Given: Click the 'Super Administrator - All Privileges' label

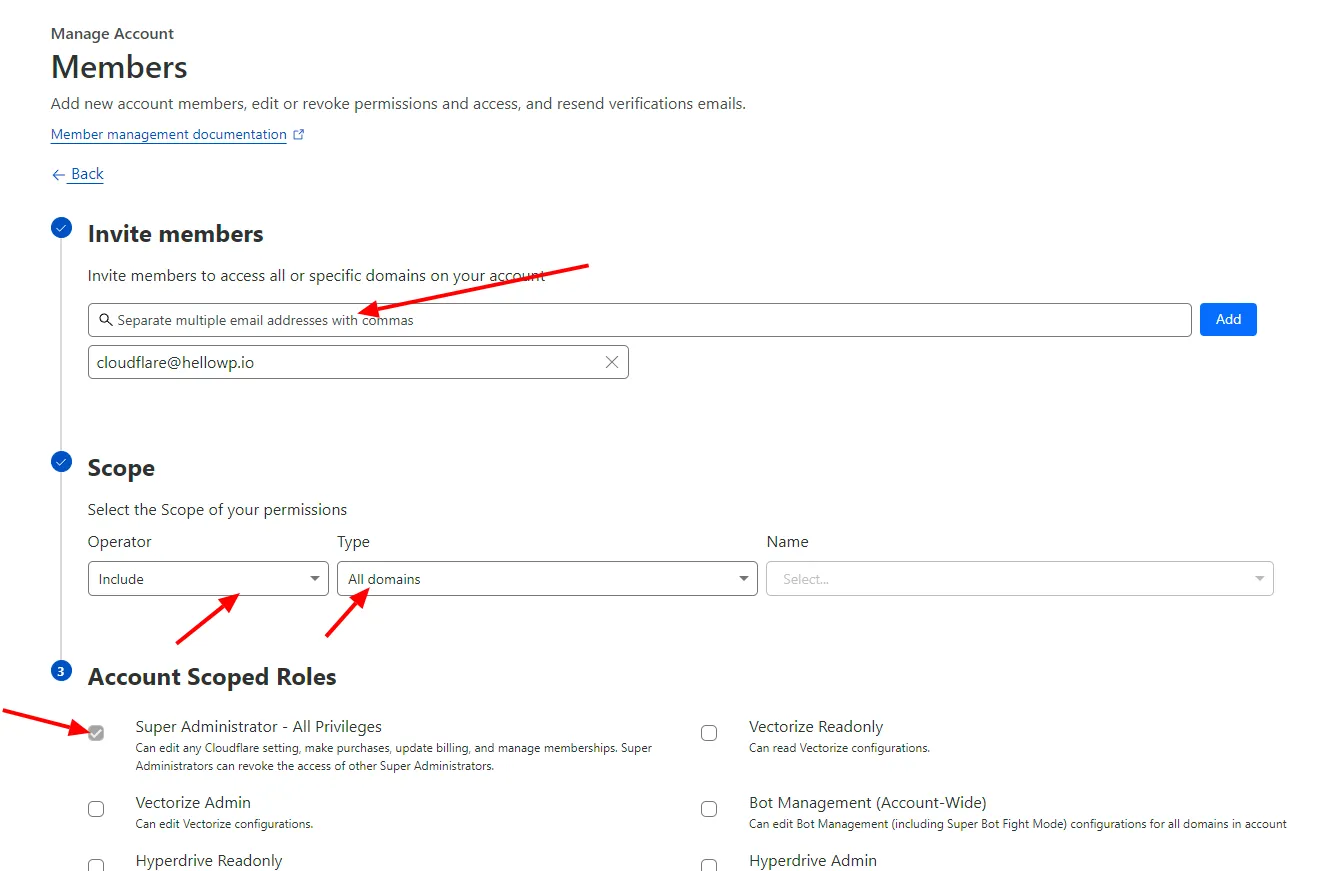Looking at the screenshot, I should (x=259, y=727).
